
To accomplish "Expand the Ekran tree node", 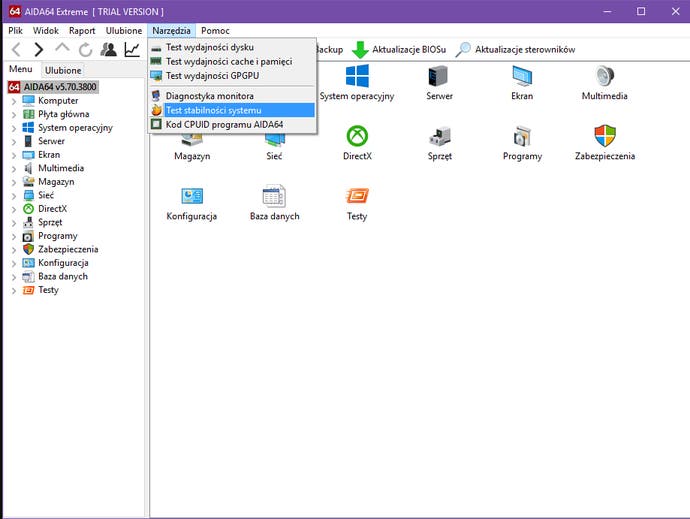I will (x=14, y=155).
